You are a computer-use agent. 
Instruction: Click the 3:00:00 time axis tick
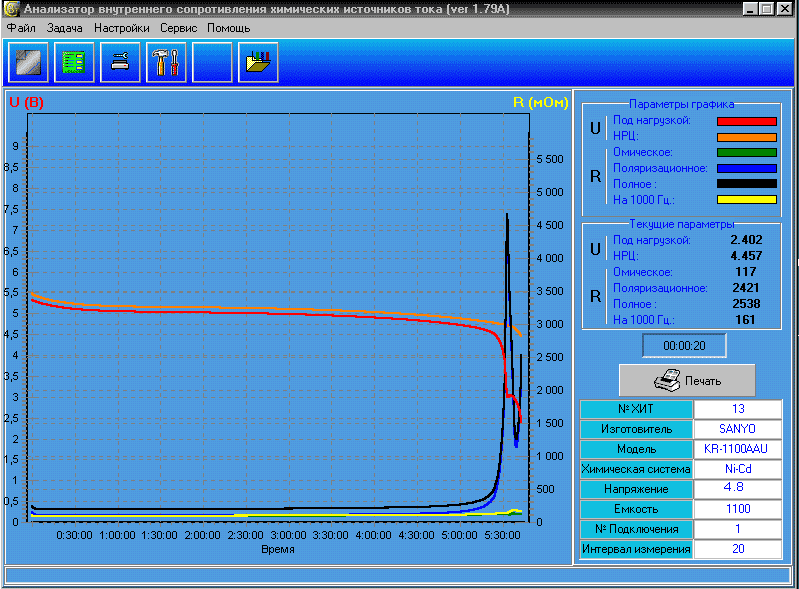point(288,535)
